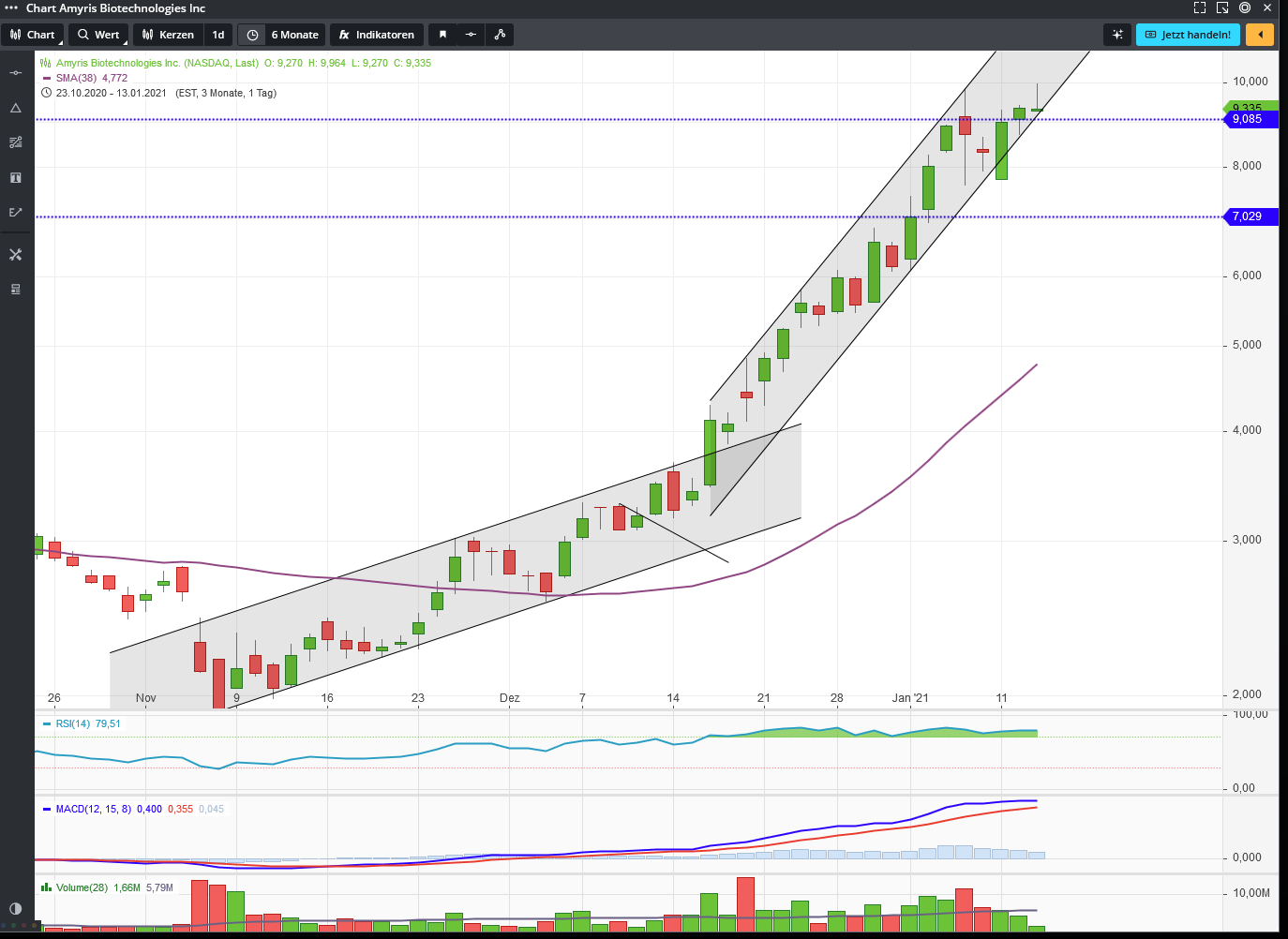Open the text annotation tool in sidebar

tap(16, 178)
